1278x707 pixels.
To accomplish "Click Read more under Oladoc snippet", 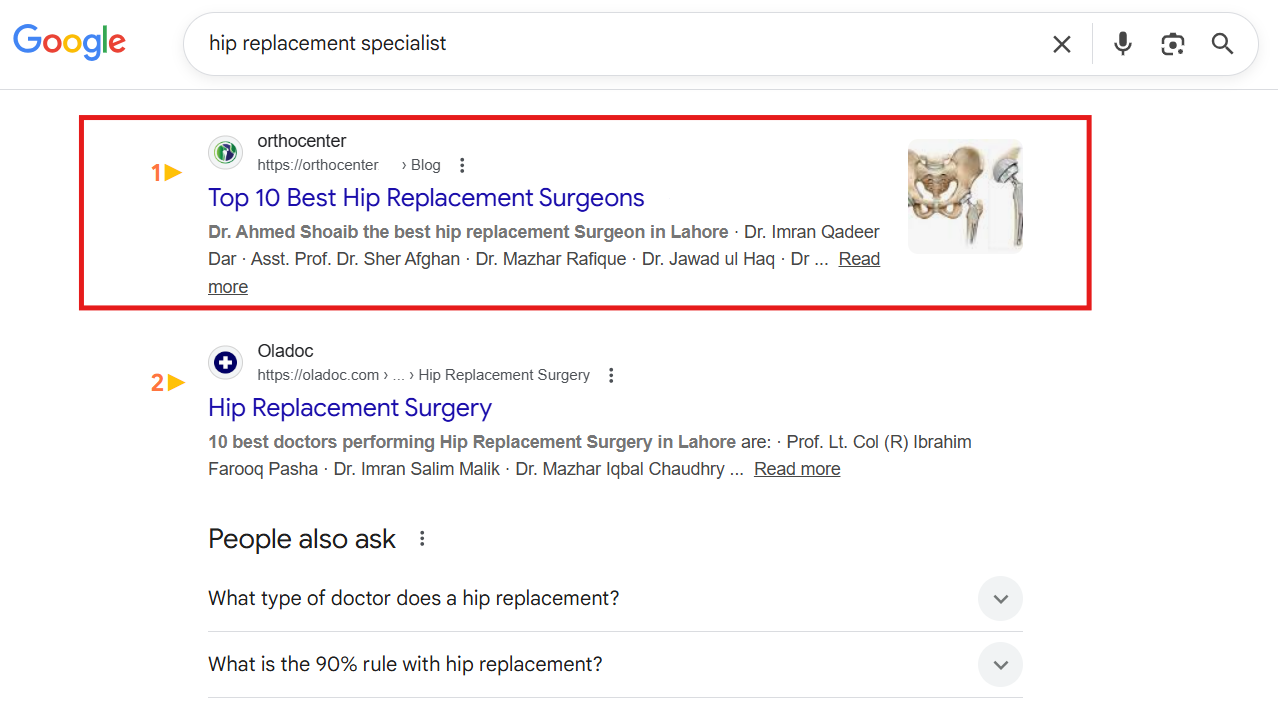I will [x=797, y=469].
